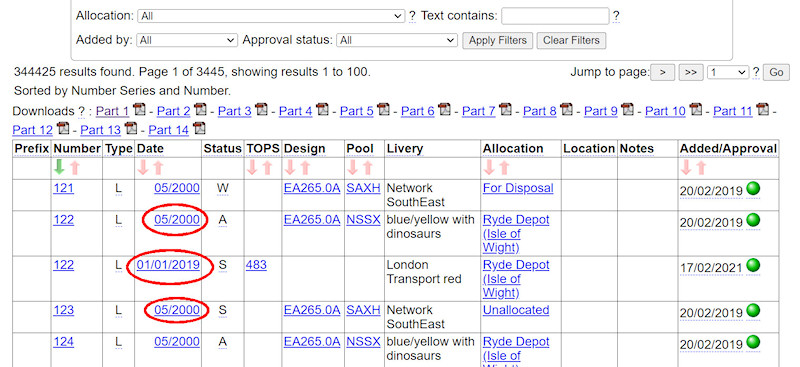
Task: Click green approval dot dated 17/02/2021
Action: pyautogui.click(x=753, y=265)
